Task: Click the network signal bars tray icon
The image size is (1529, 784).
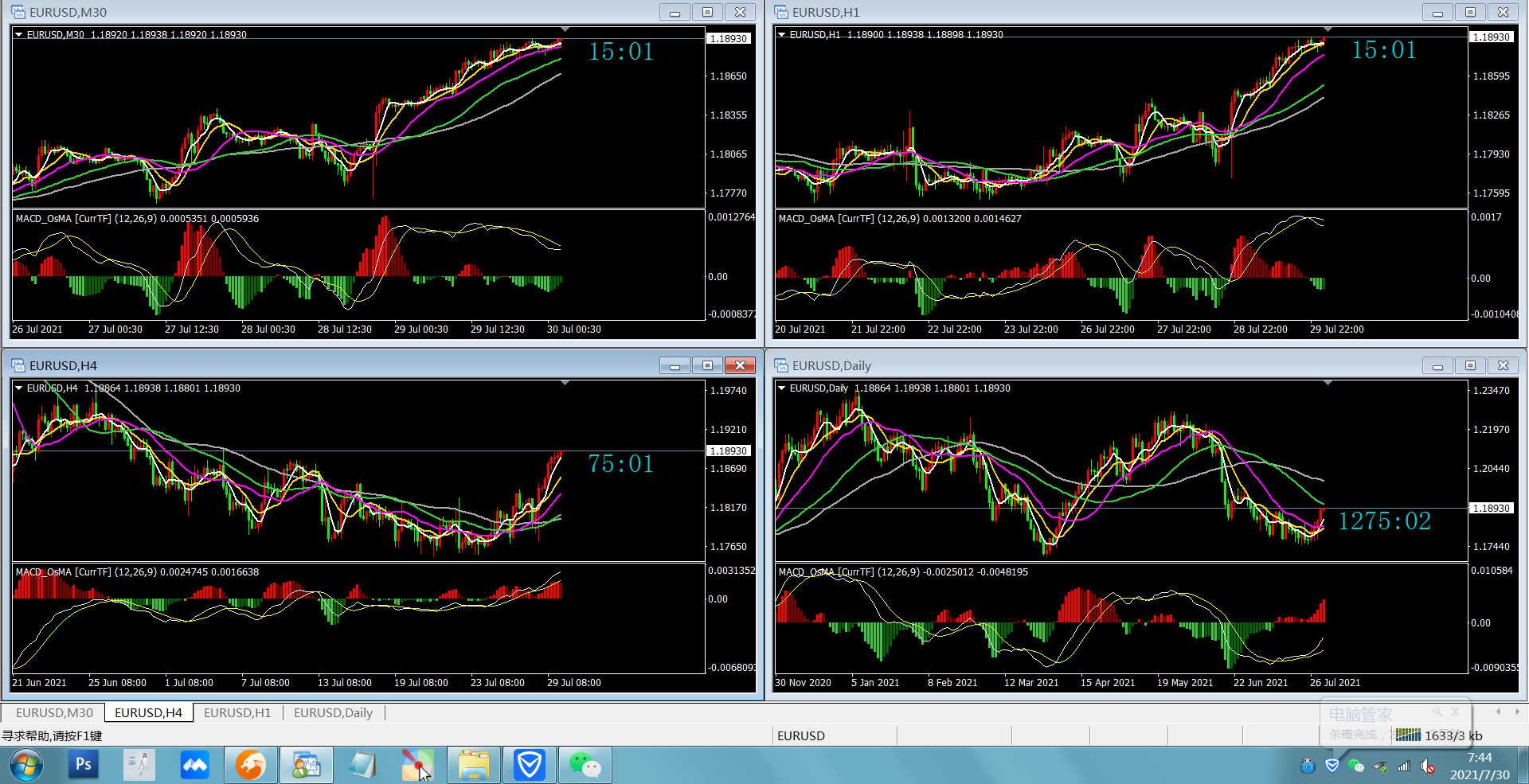Action: [1404, 766]
